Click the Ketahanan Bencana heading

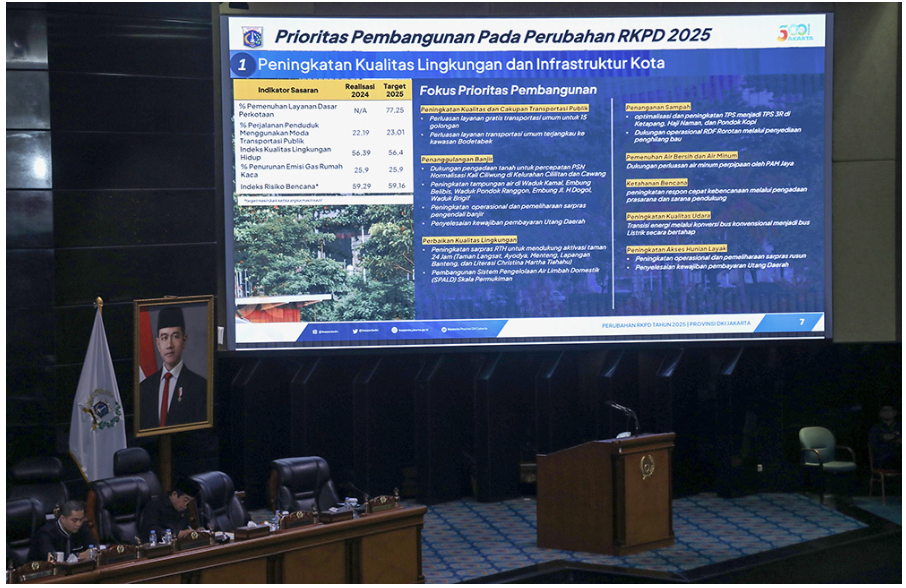click(656, 183)
